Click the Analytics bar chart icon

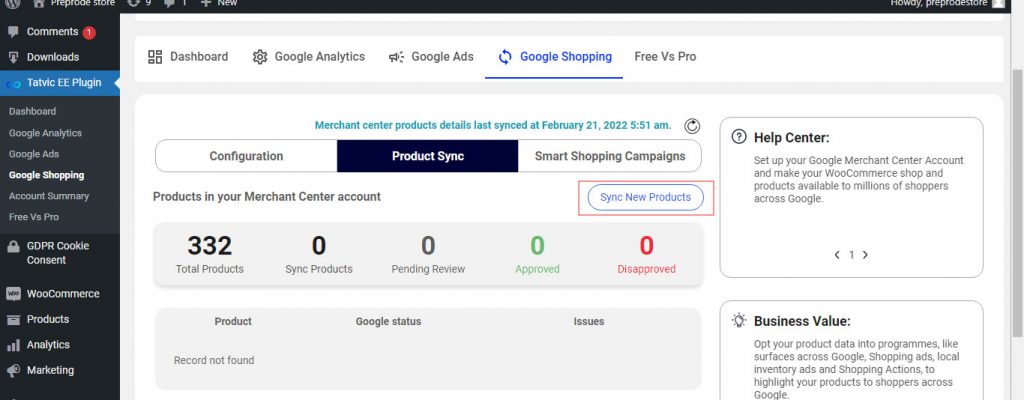point(13,345)
